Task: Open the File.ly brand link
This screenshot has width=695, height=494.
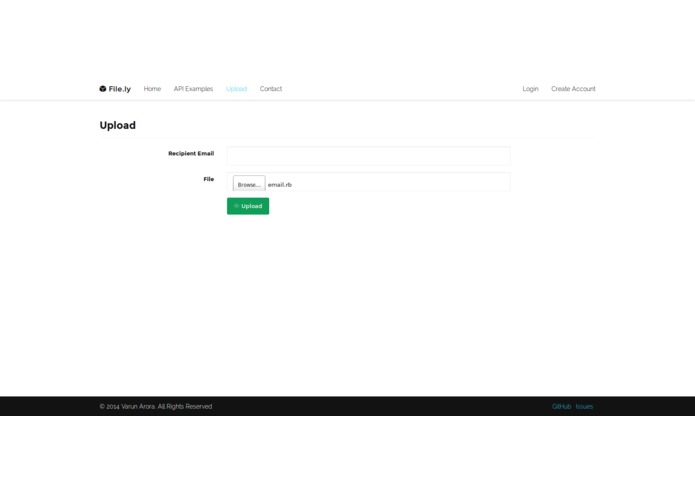Action: pyautogui.click(x=115, y=89)
